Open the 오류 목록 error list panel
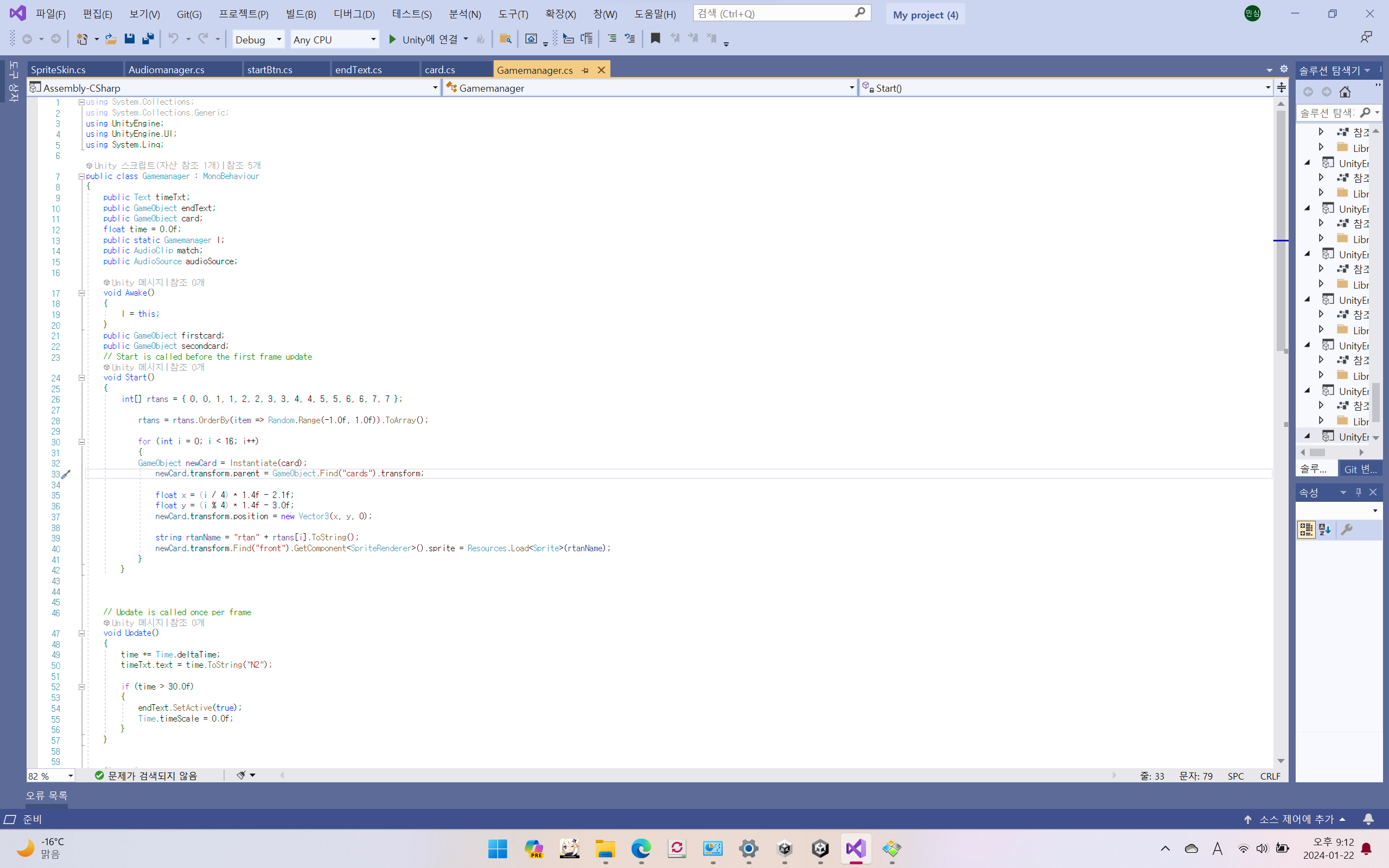1389x868 pixels. click(x=47, y=796)
